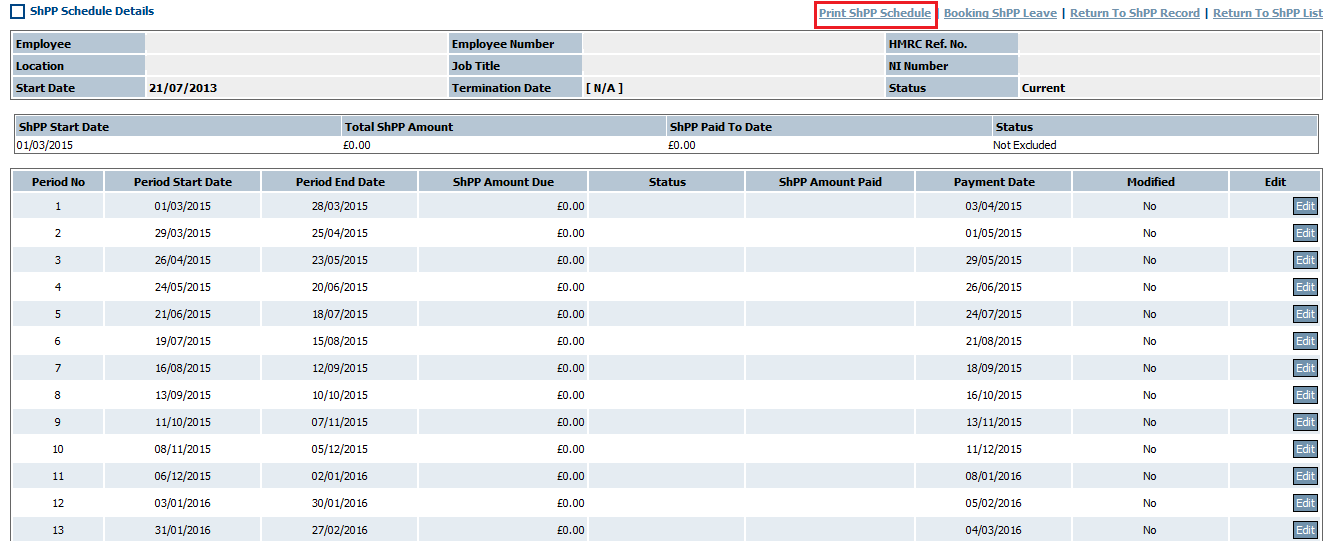
Task: Click Edit button for period 4
Action: coord(1305,287)
